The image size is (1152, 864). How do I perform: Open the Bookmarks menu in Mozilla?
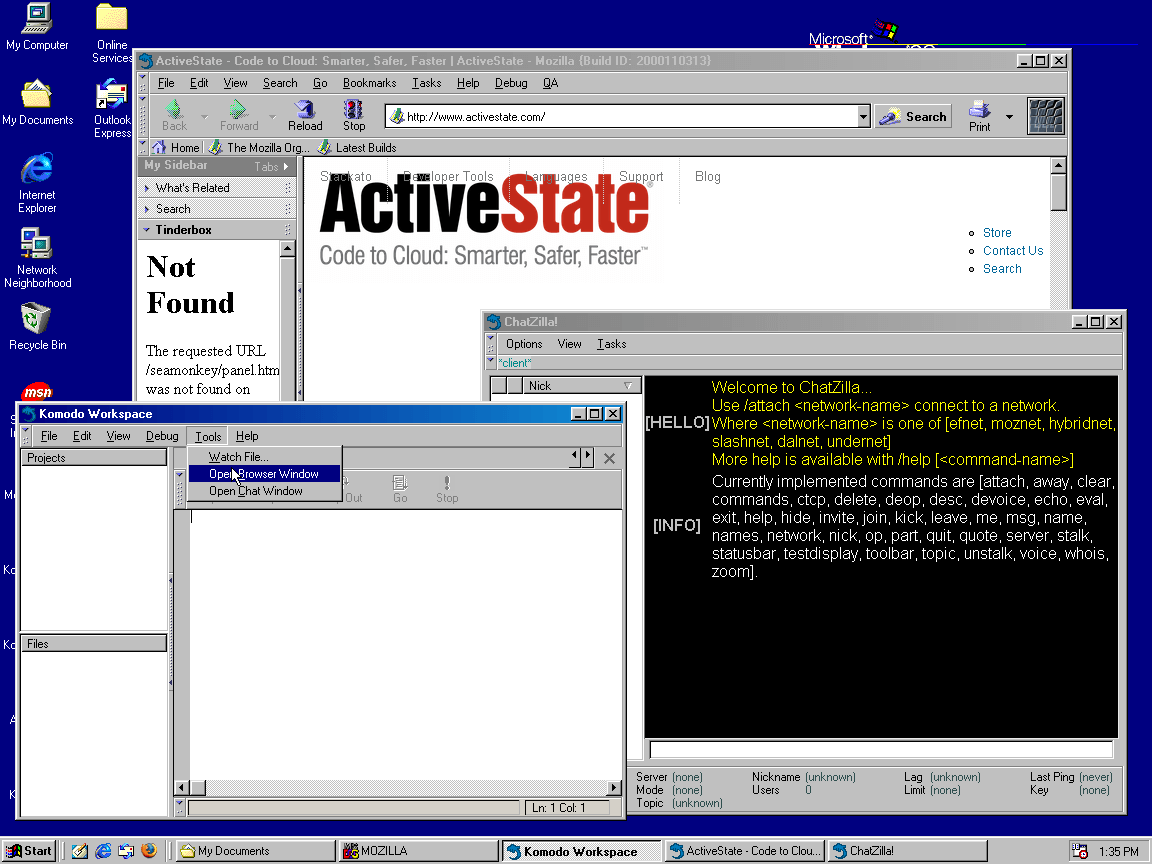coord(370,83)
